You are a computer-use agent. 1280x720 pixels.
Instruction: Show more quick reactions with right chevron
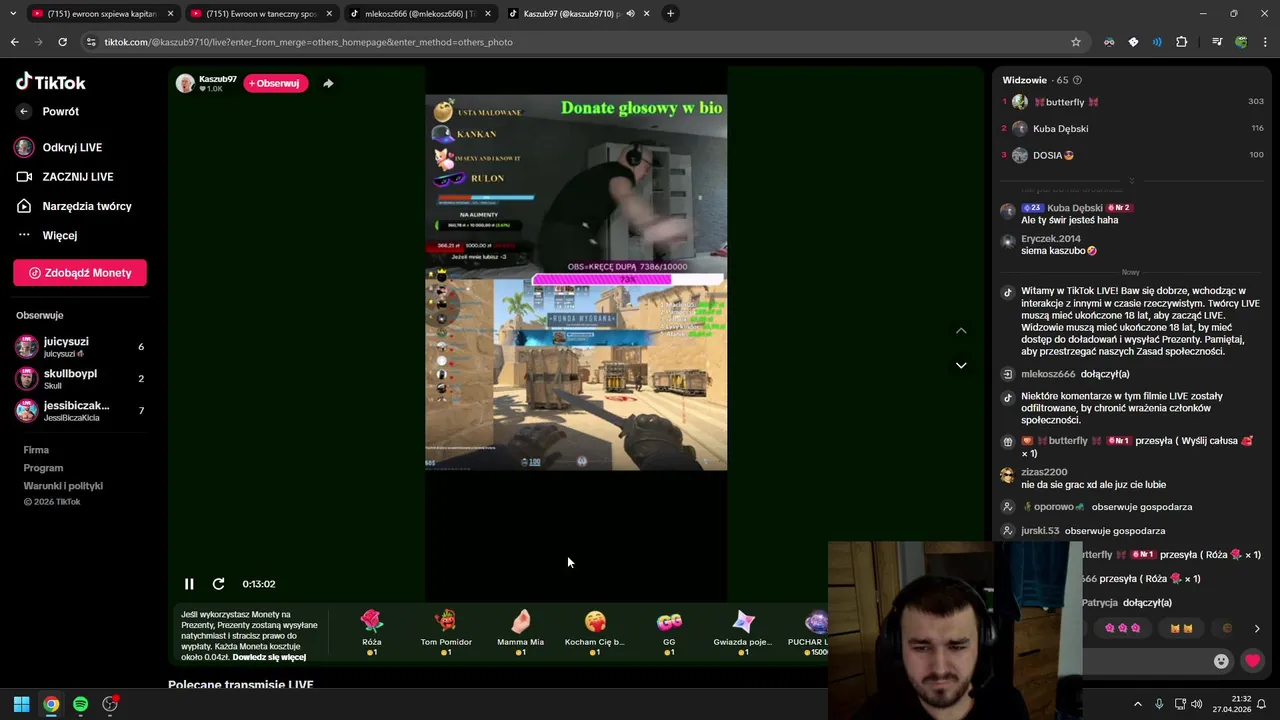tap(1257, 628)
